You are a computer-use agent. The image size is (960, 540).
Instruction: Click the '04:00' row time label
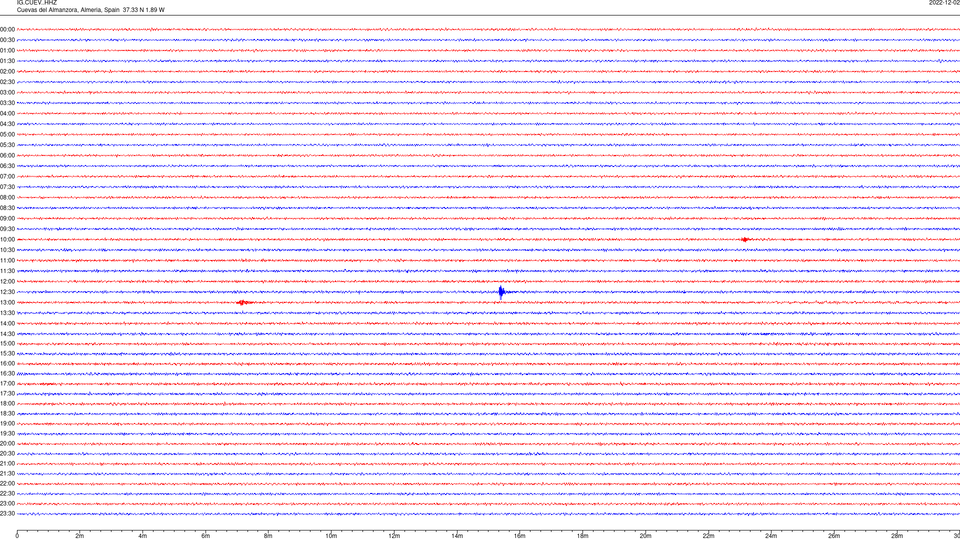click(7, 113)
